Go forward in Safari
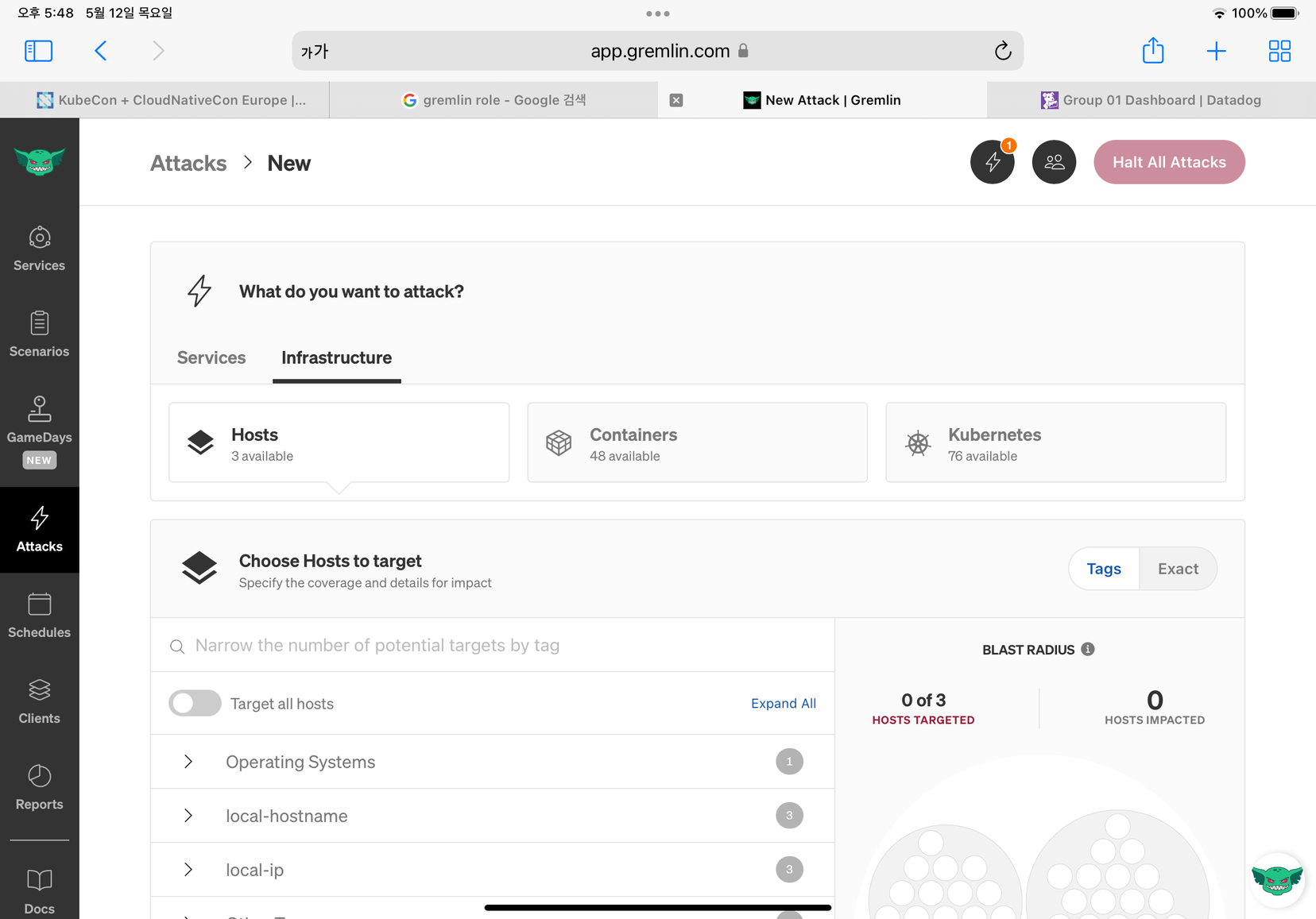This screenshot has width=1316, height=919. [x=158, y=51]
